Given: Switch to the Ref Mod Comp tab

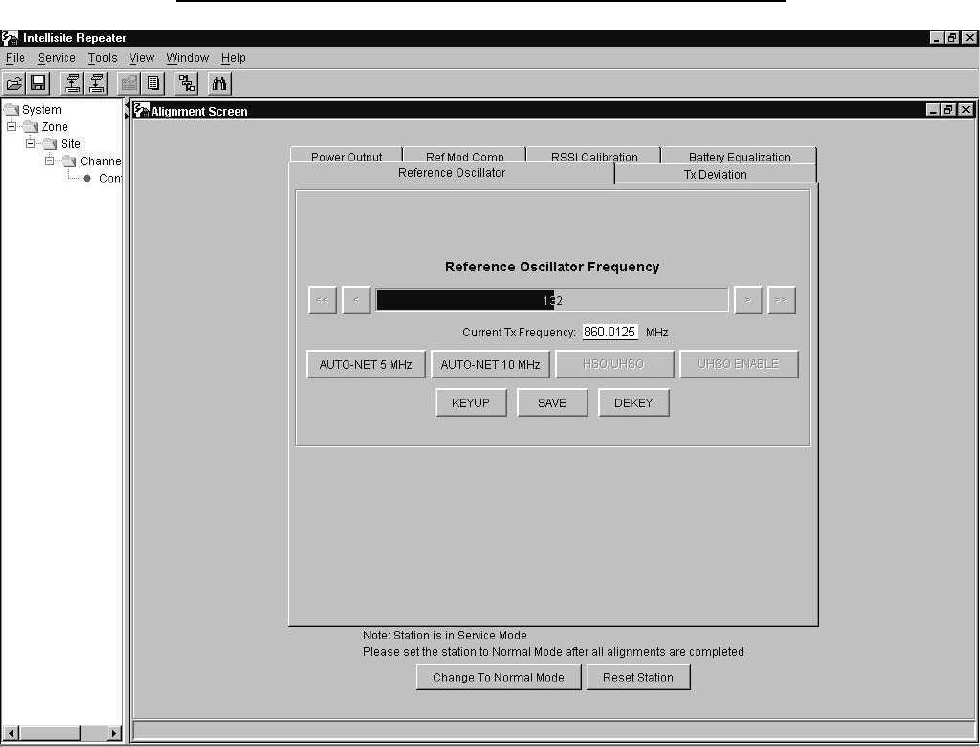Looking at the screenshot, I should pos(464,156).
